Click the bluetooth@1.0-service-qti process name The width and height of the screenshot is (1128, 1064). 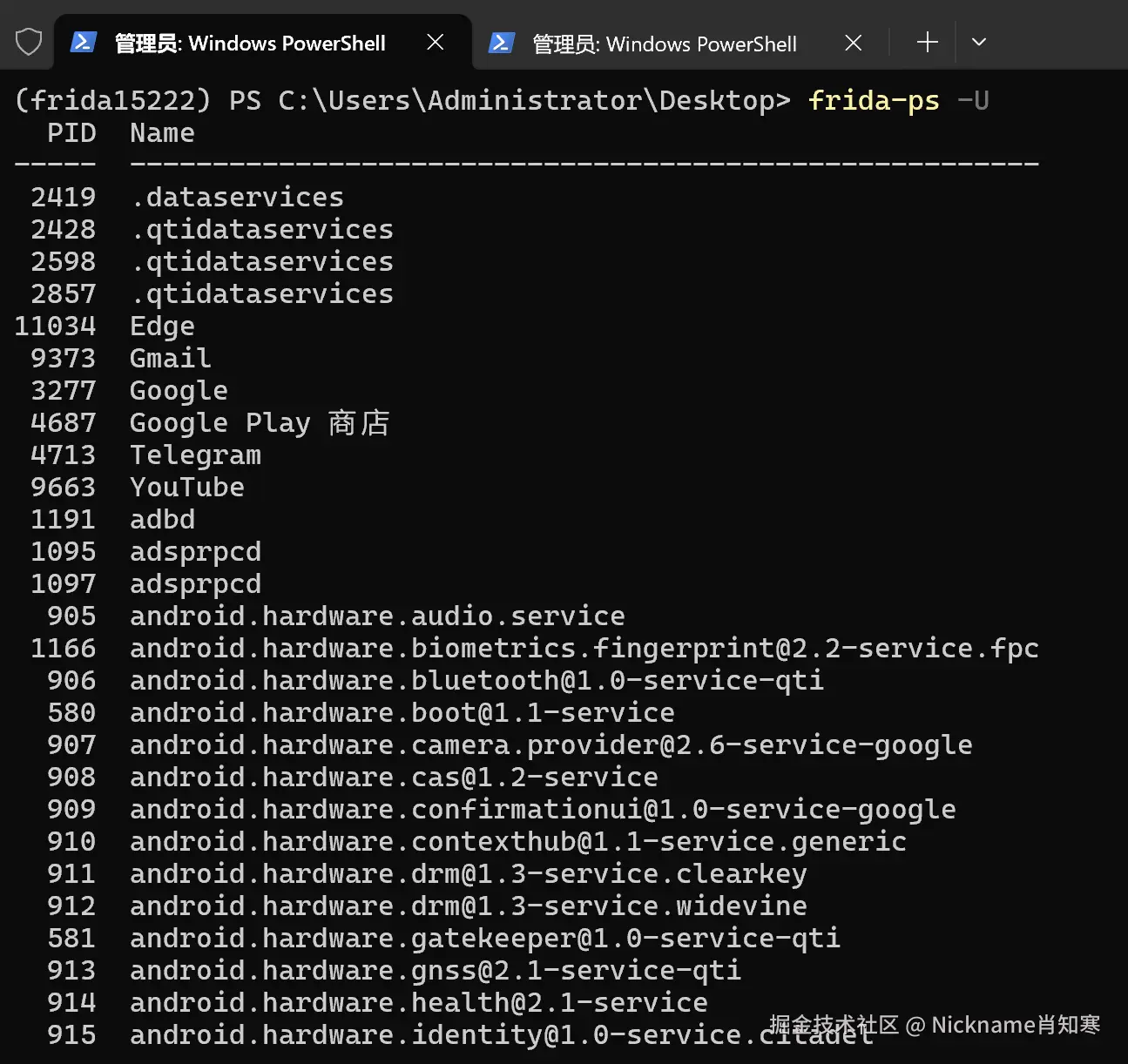pos(476,681)
